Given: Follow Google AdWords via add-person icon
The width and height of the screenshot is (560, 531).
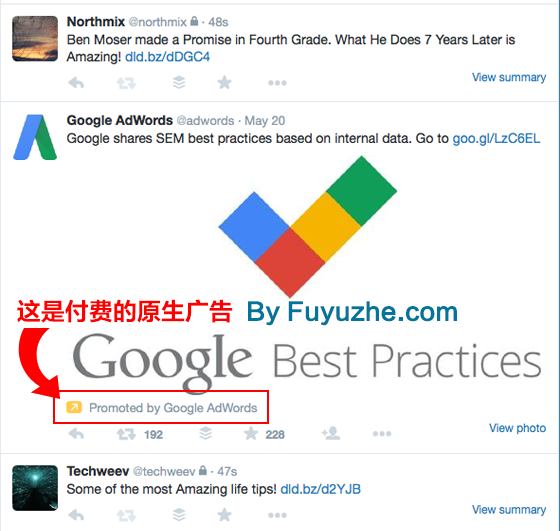Looking at the screenshot, I should [x=331, y=433].
